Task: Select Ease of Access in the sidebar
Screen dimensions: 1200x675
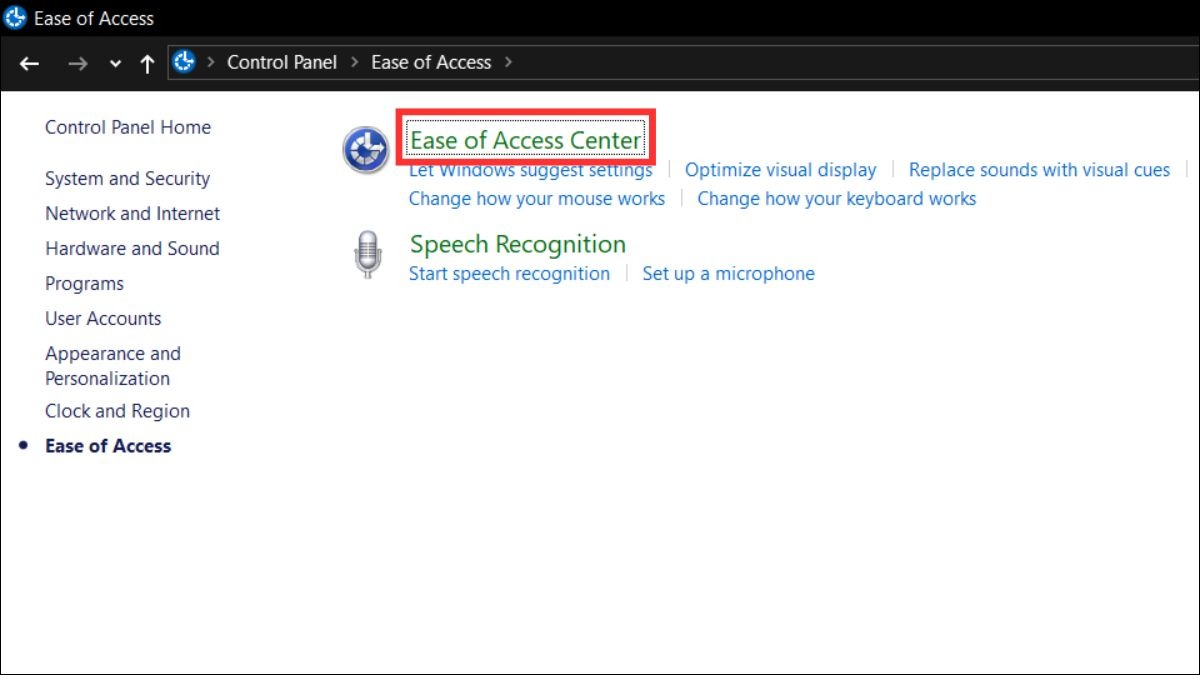Action: click(x=108, y=446)
